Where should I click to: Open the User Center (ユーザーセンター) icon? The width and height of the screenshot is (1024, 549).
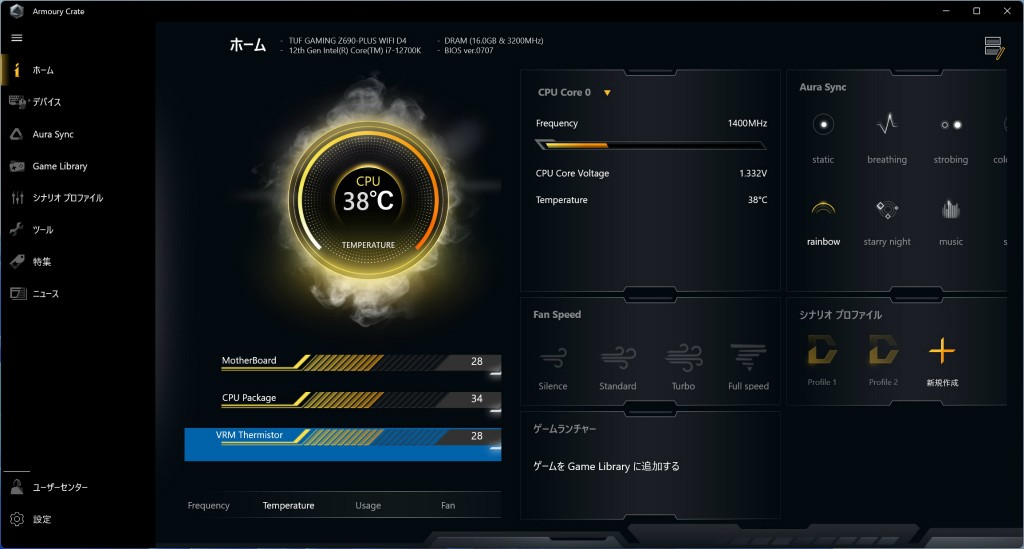(17, 486)
